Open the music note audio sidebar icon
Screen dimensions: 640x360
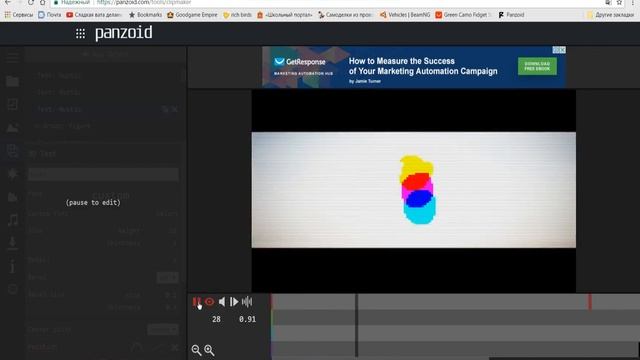[12, 220]
